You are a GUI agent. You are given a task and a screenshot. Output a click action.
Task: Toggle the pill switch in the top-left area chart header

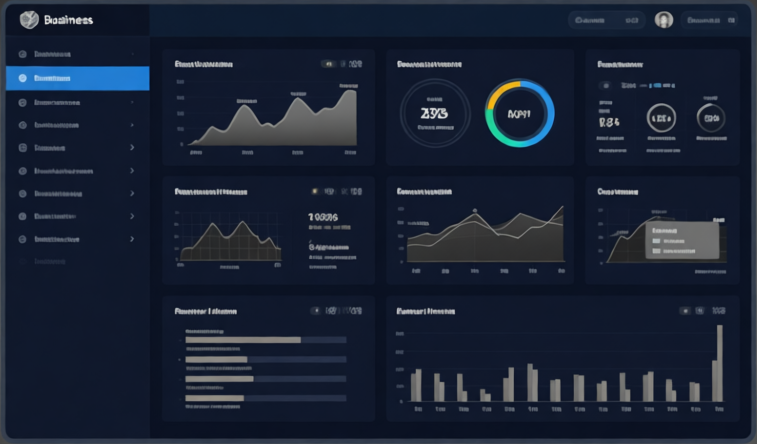click(328, 63)
